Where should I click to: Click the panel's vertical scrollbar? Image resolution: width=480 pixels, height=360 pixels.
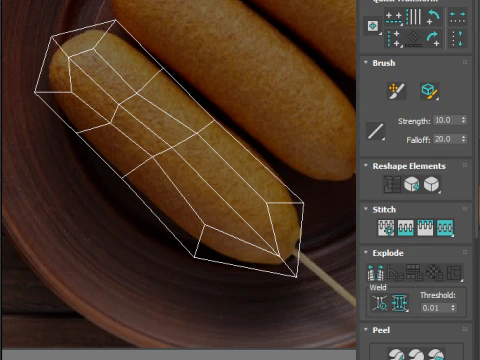pyautogui.click(x=478, y=120)
